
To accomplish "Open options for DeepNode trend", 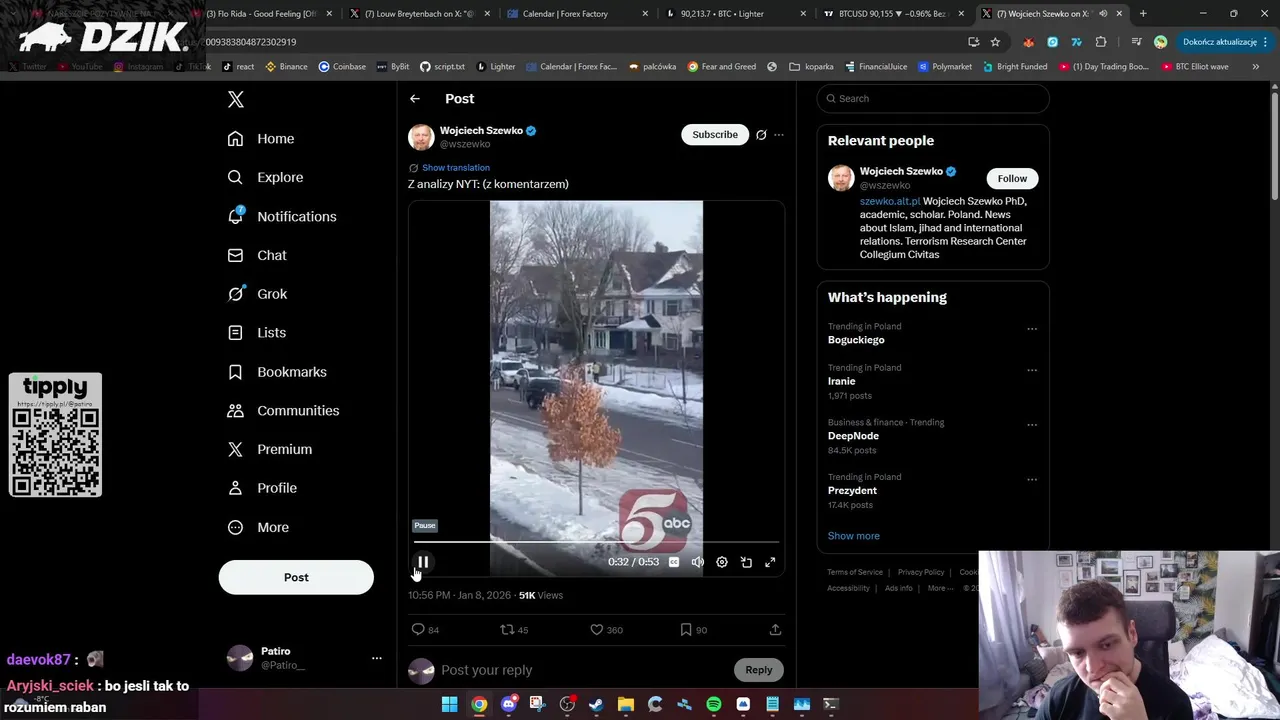I will (1032, 425).
